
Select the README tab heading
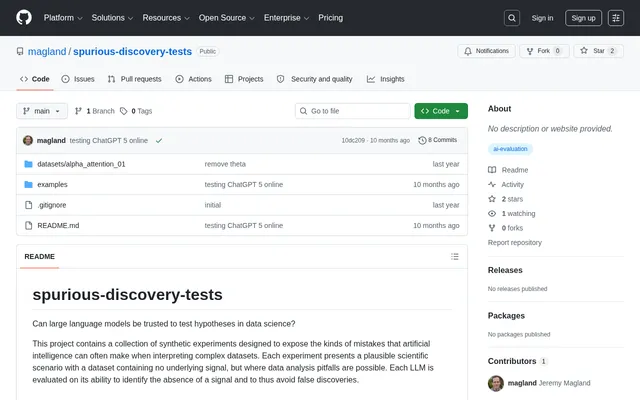[x=40, y=257]
